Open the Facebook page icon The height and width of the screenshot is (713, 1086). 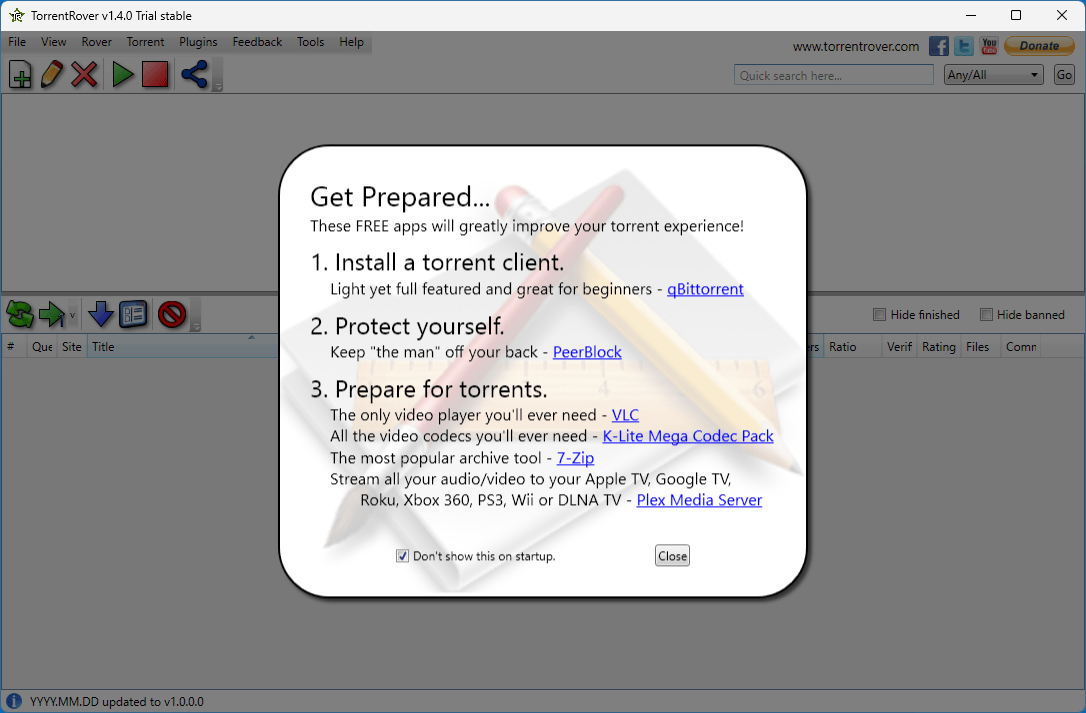(x=938, y=46)
